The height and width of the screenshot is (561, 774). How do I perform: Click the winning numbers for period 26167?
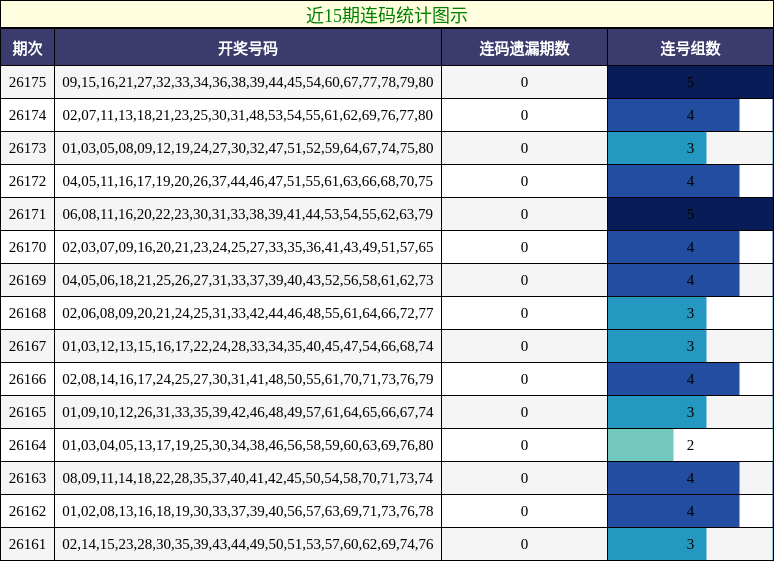(x=248, y=346)
